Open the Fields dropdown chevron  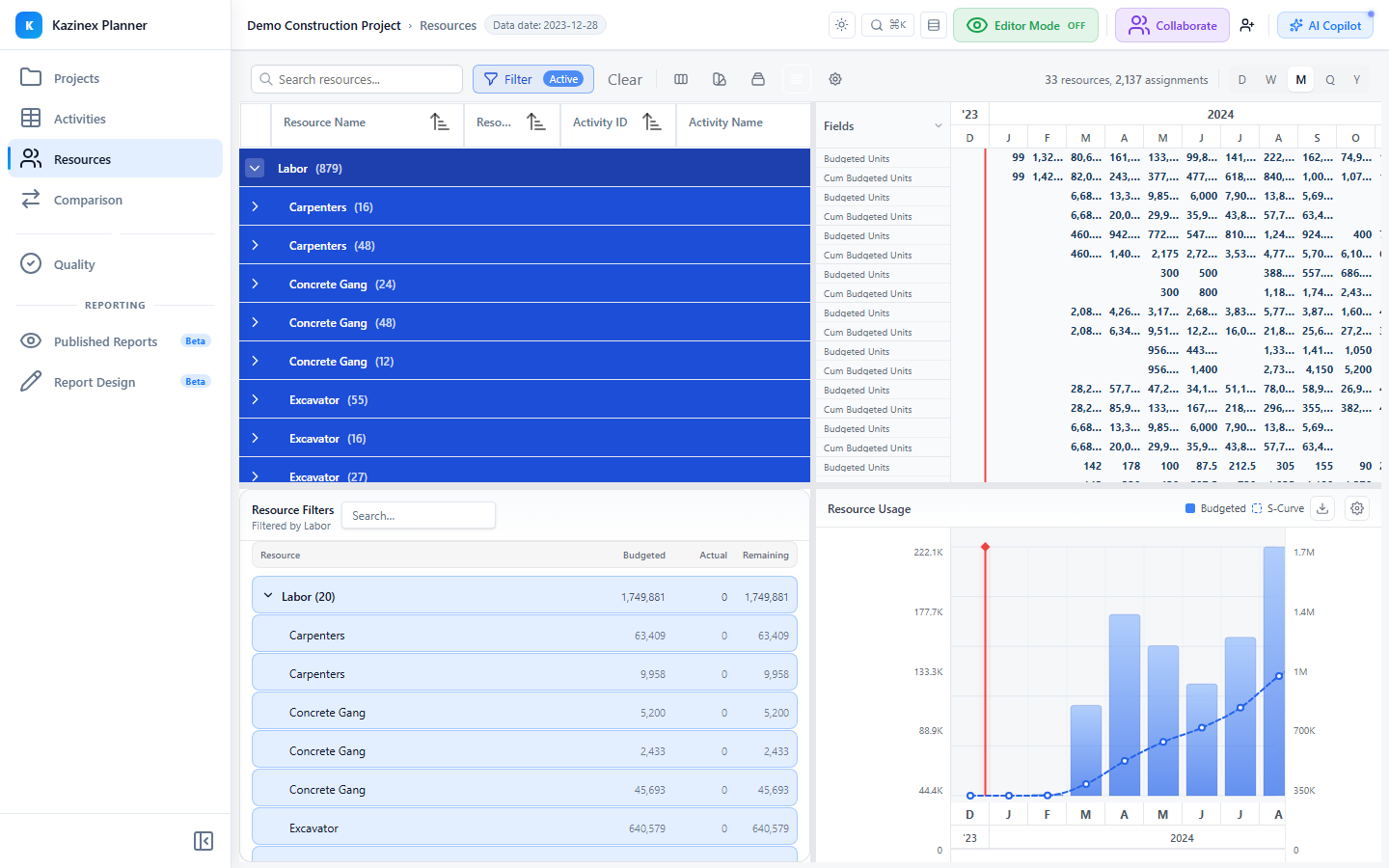click(938, 126)
